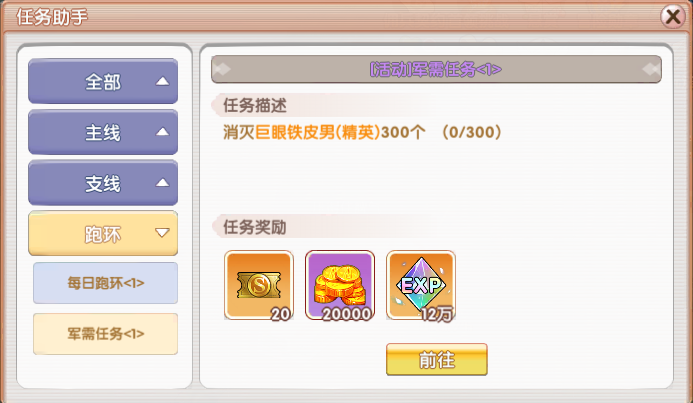Select the 主线 quest category
This screenshot has height=403, width=693.
click(x=103, y=132)
